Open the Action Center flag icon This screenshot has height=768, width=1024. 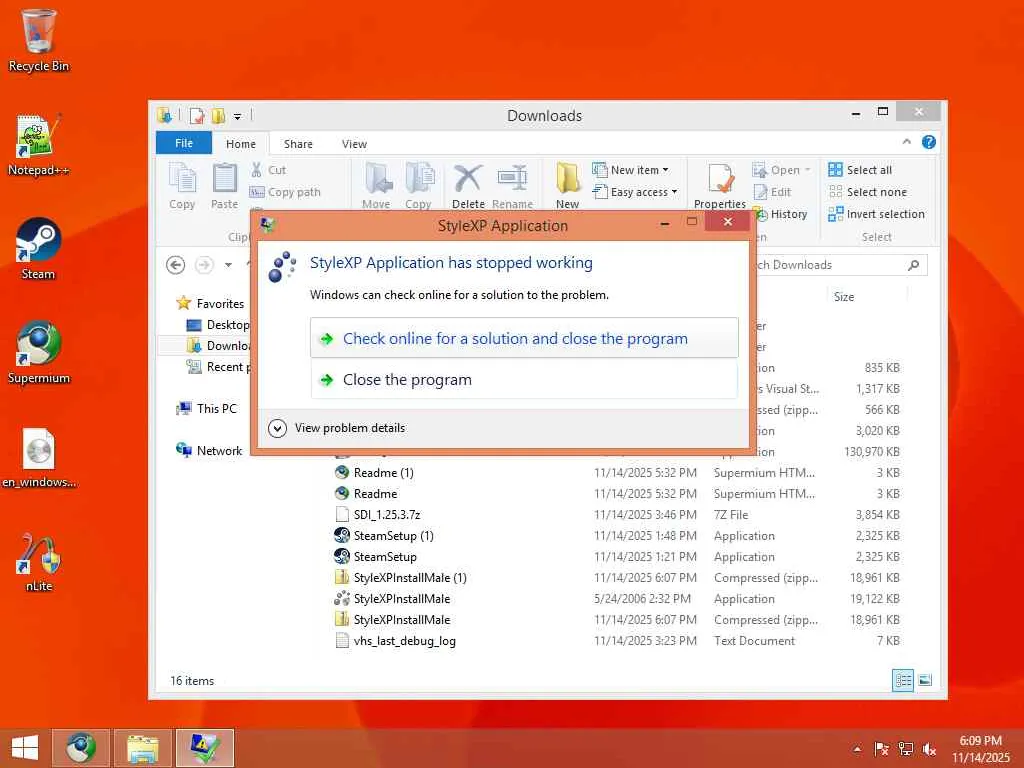tap(882, 749)
